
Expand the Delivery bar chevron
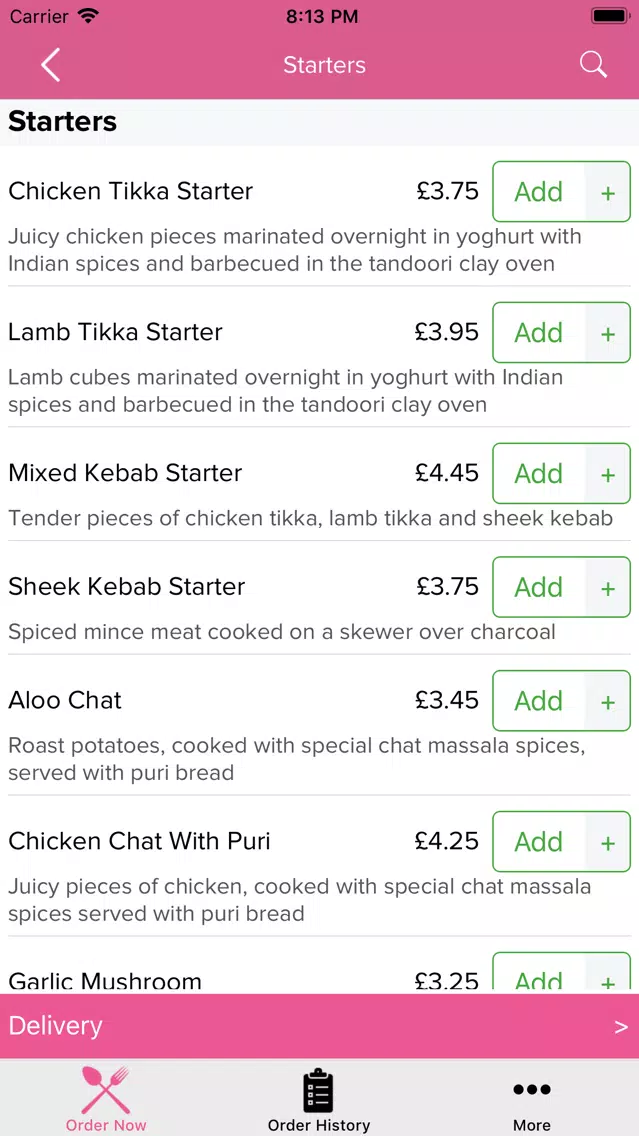tap(621, 1027)
